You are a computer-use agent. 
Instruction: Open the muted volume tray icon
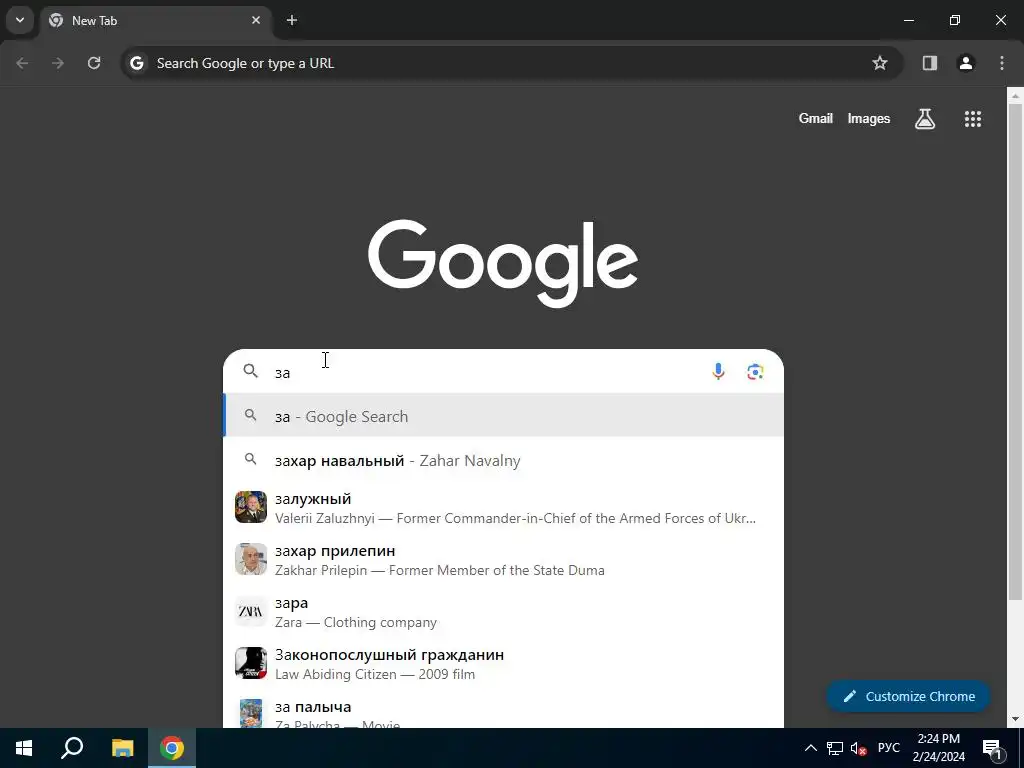(x=858, y=748)
